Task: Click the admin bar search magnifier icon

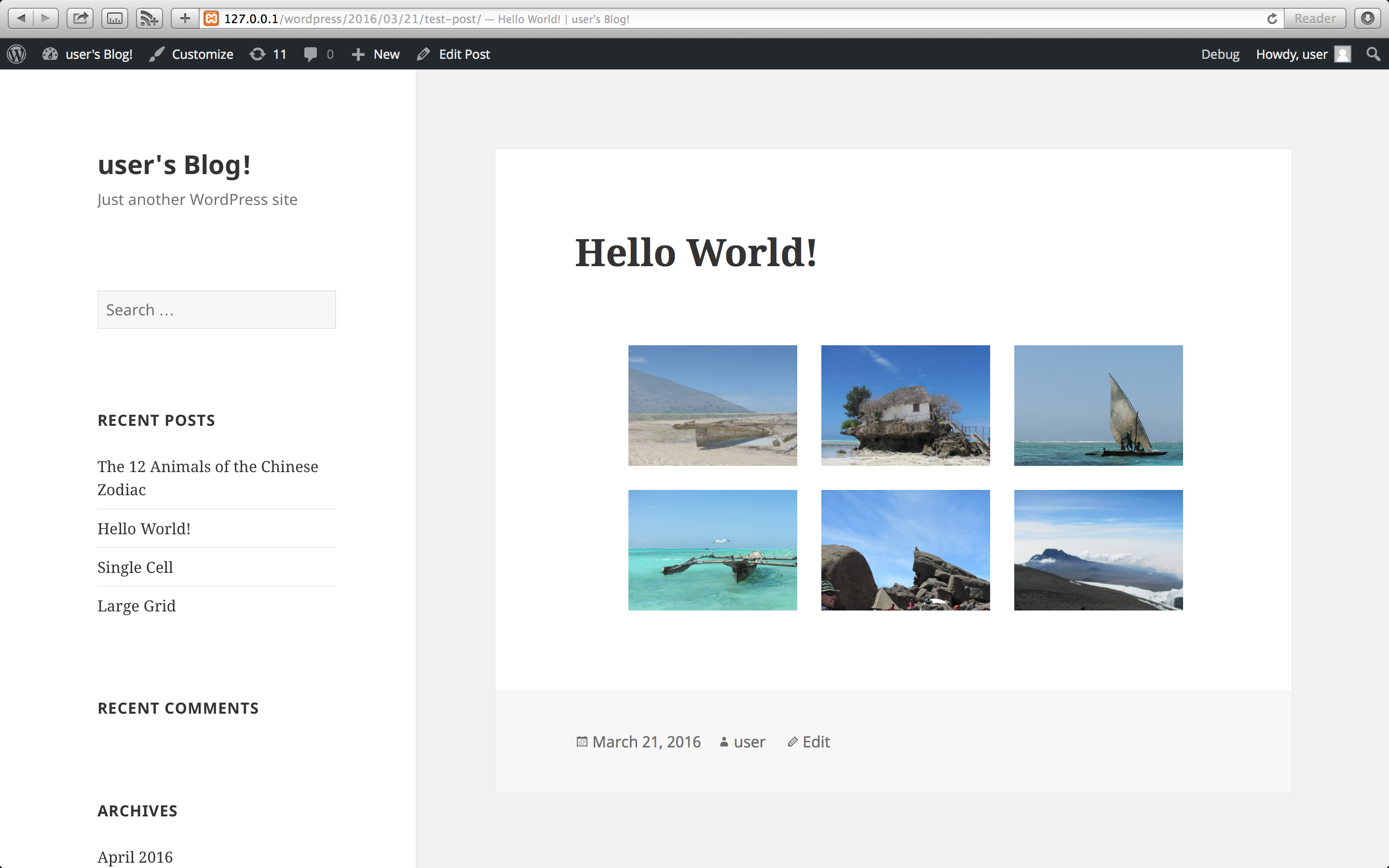Action: [1373, 54]
